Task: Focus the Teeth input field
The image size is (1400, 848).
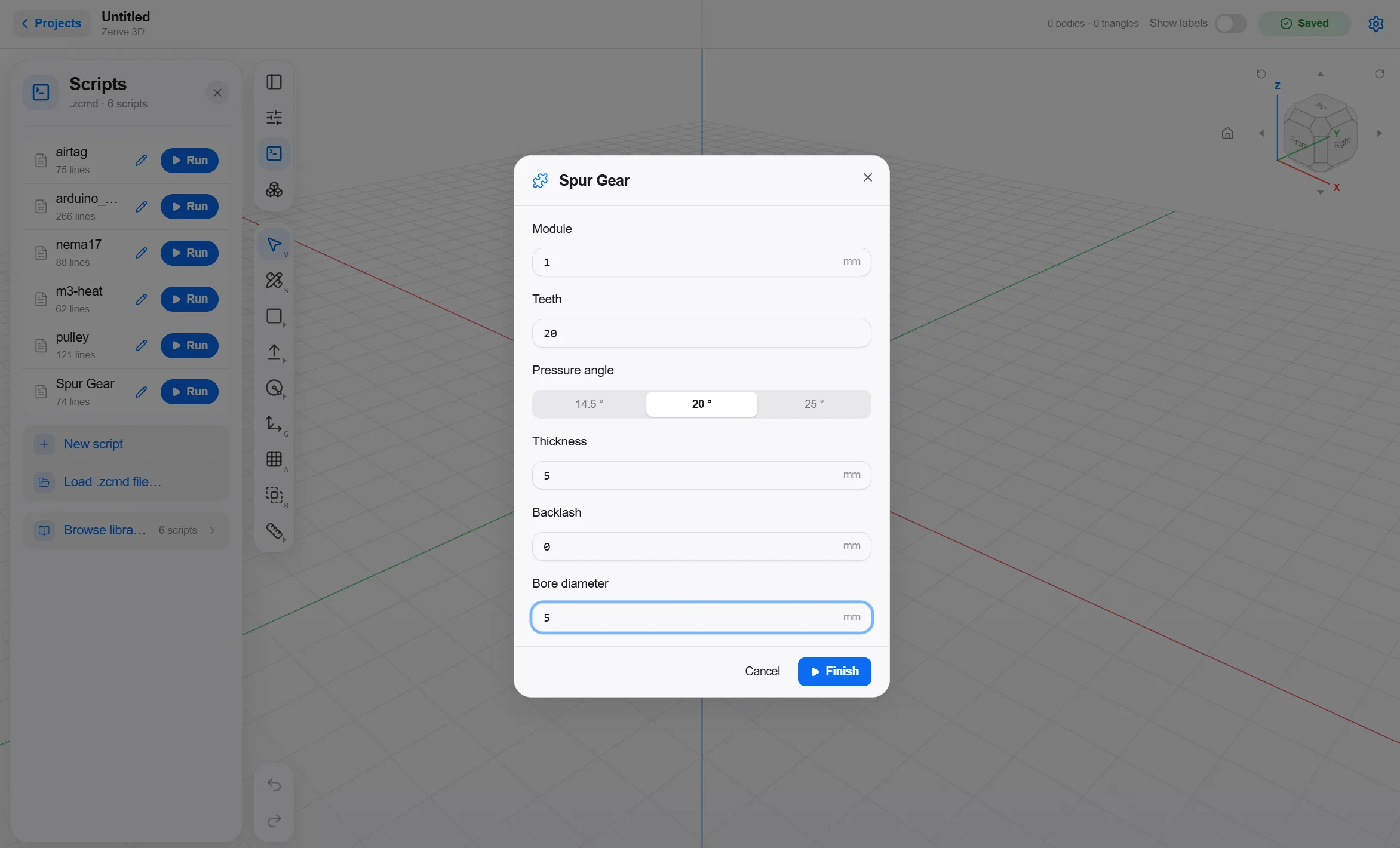Action: (701, 333)
